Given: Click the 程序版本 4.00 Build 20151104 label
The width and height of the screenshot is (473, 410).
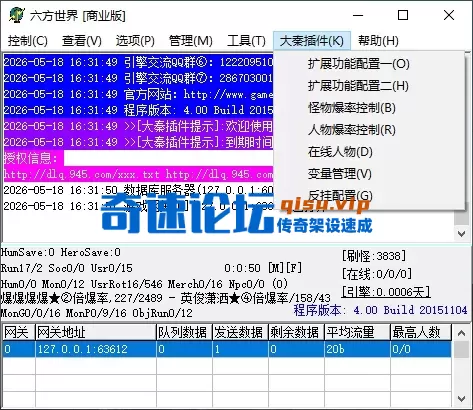Looking at the screenshot, I should tap(380, 310).
